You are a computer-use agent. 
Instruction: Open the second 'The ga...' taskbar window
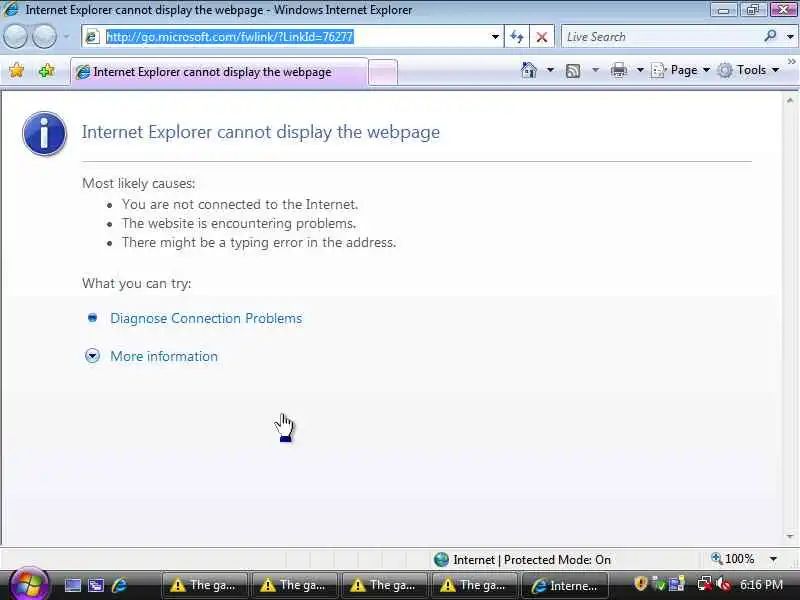(x=295, y=585)
